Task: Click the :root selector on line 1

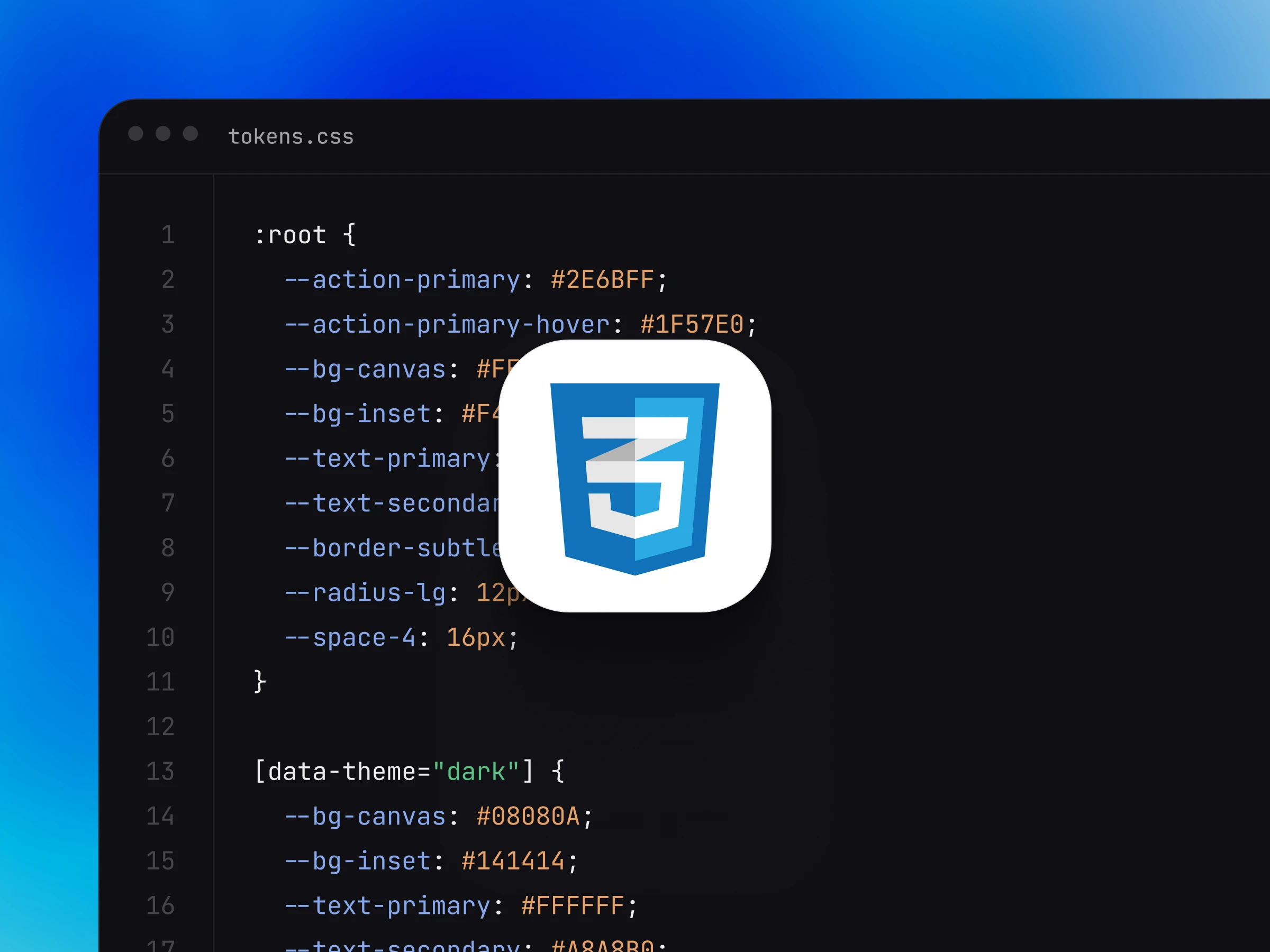Action: click(x=291, y=235)
